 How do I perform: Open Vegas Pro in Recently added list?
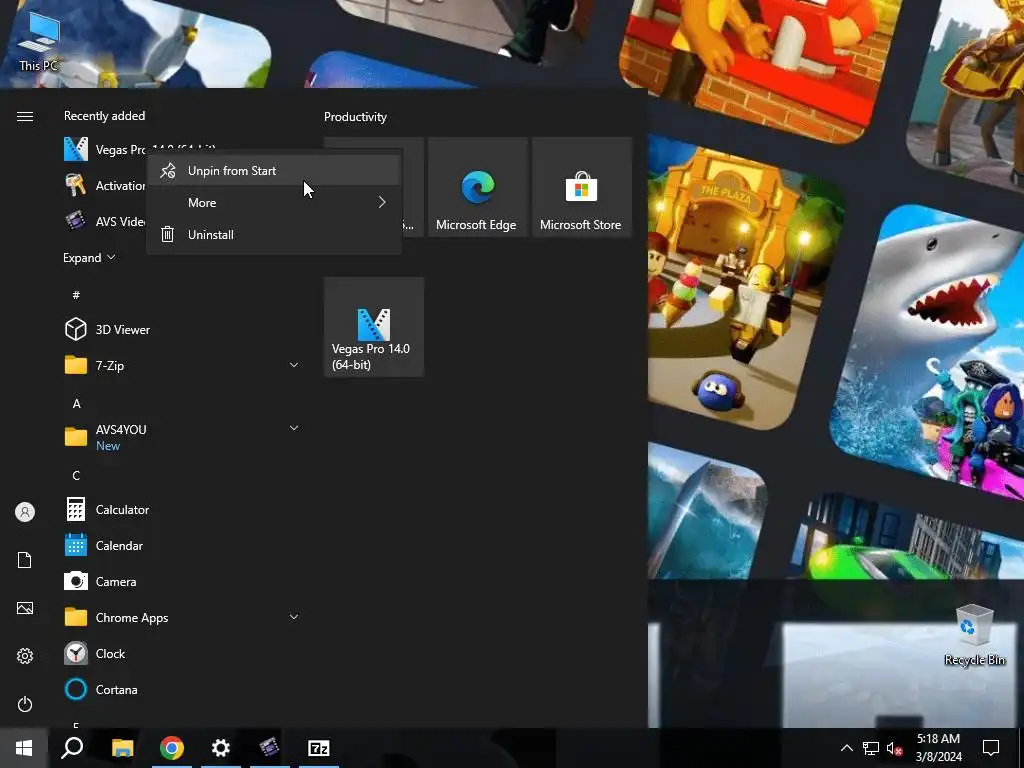pyautogui.click(x=104, y=150)
